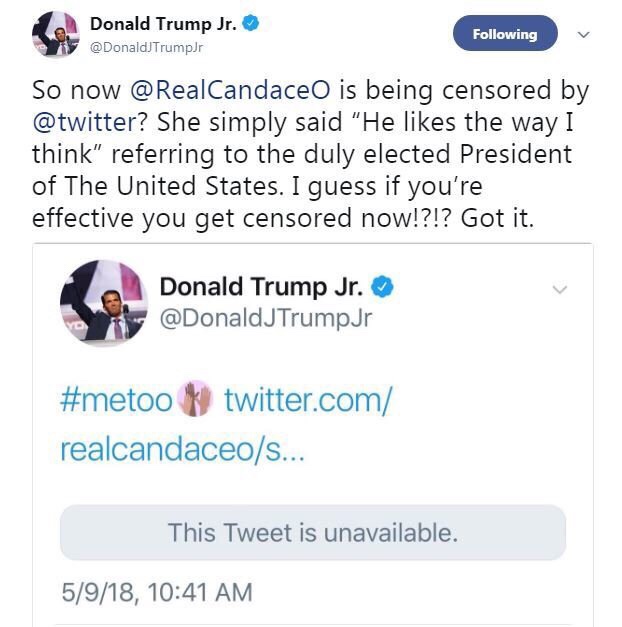
Task: Open the @twitter mention link
Action: [82, 124]
